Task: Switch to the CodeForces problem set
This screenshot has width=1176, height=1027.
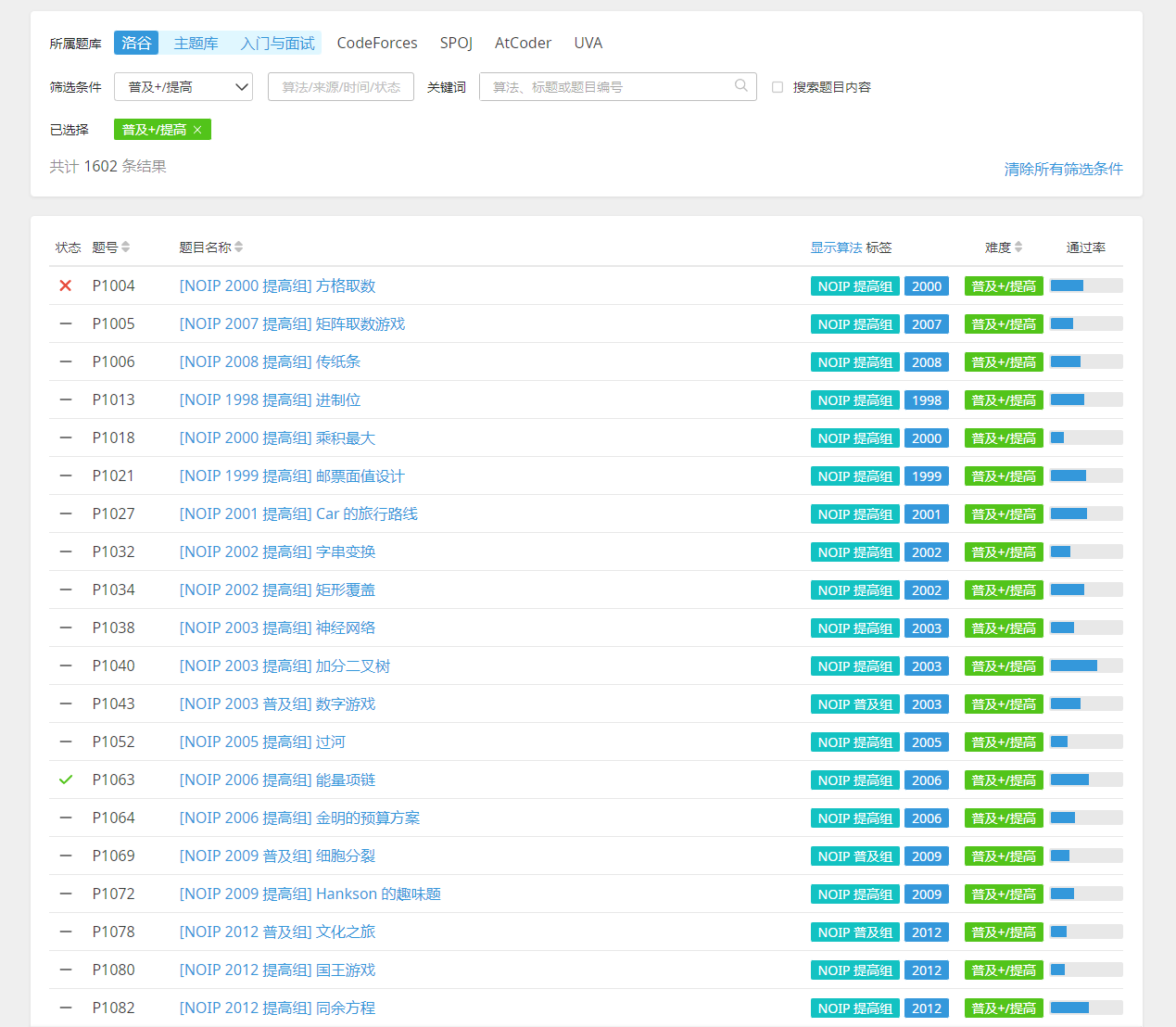Action: (377, 43)
